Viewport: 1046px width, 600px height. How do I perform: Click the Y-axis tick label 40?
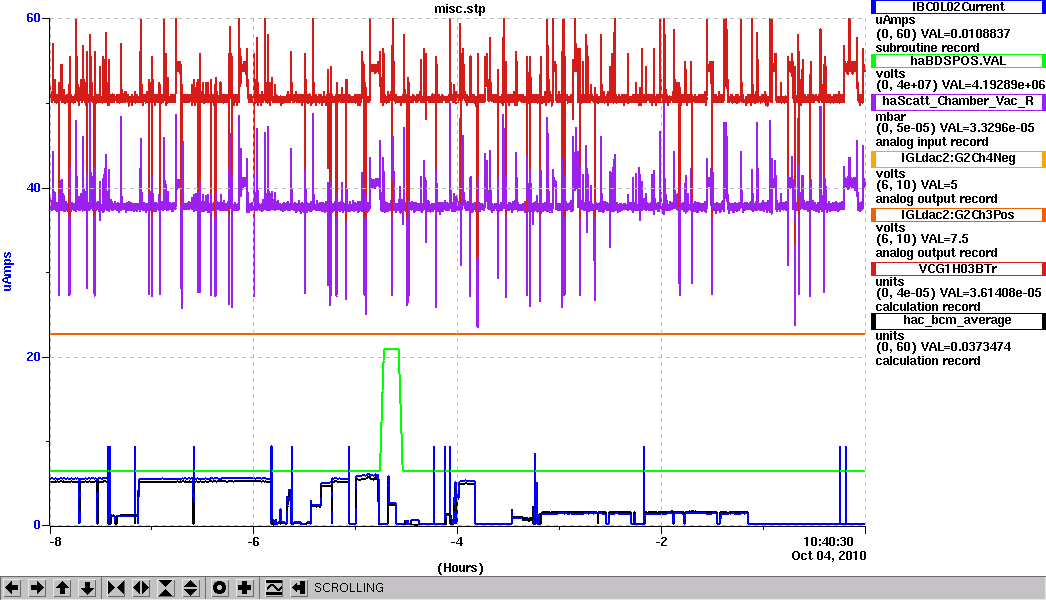[33, 188]
